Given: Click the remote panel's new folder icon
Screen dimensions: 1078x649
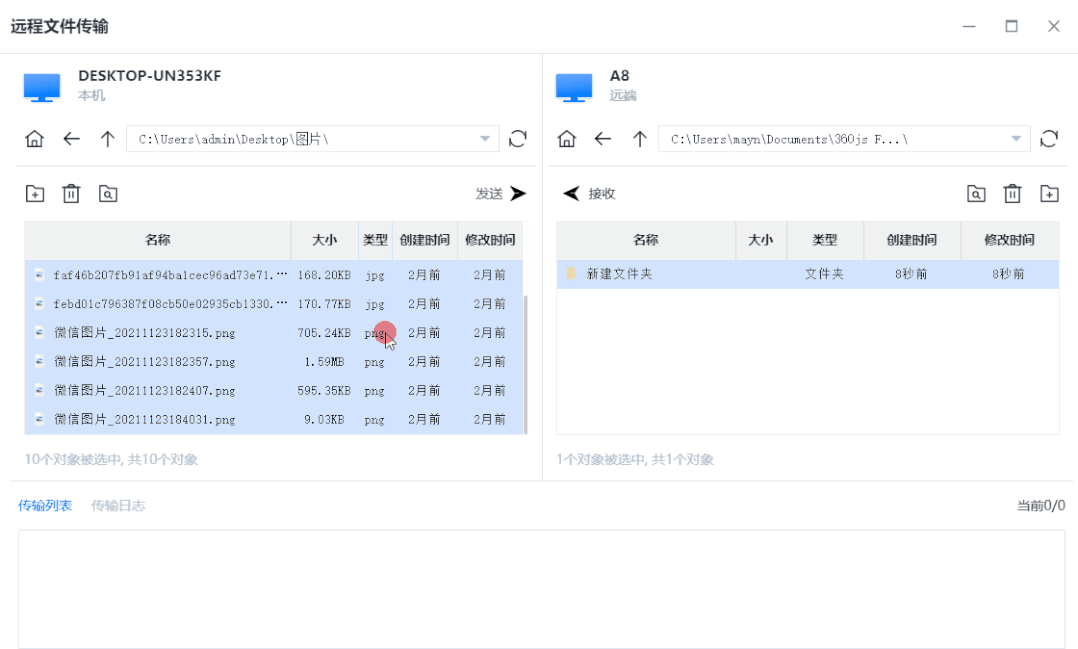Looking at the screenshot, I should pyautogui.click(x=1048, y=193).
